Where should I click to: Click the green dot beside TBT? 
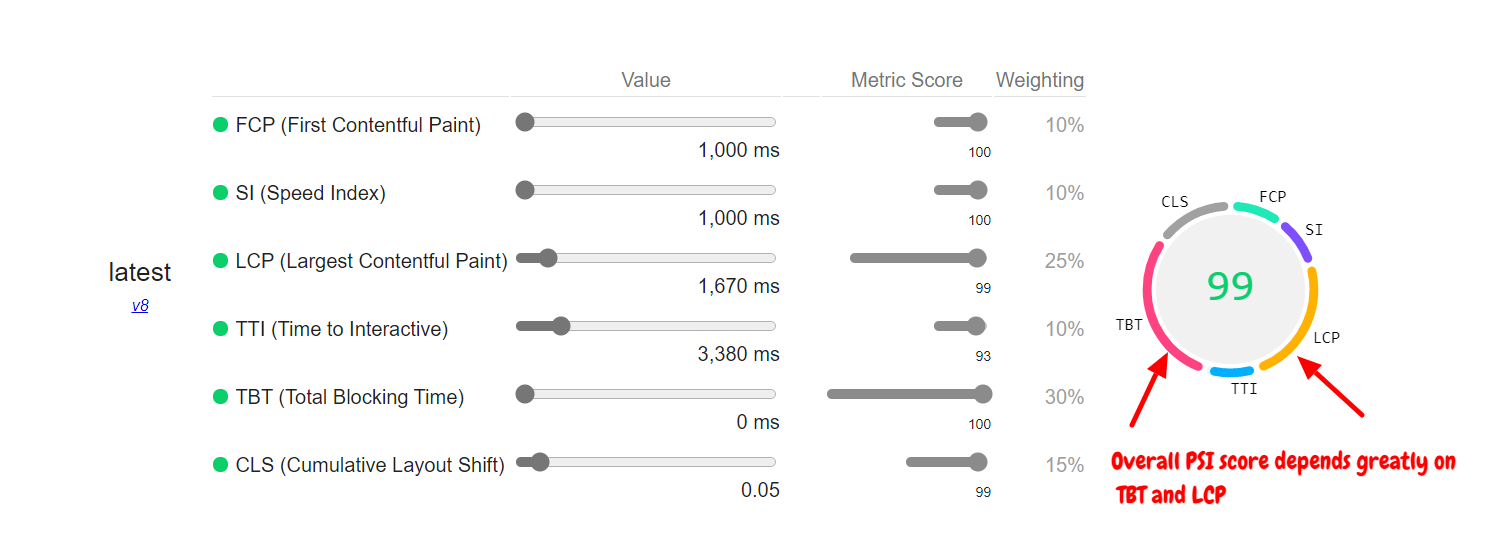[221, 397]
